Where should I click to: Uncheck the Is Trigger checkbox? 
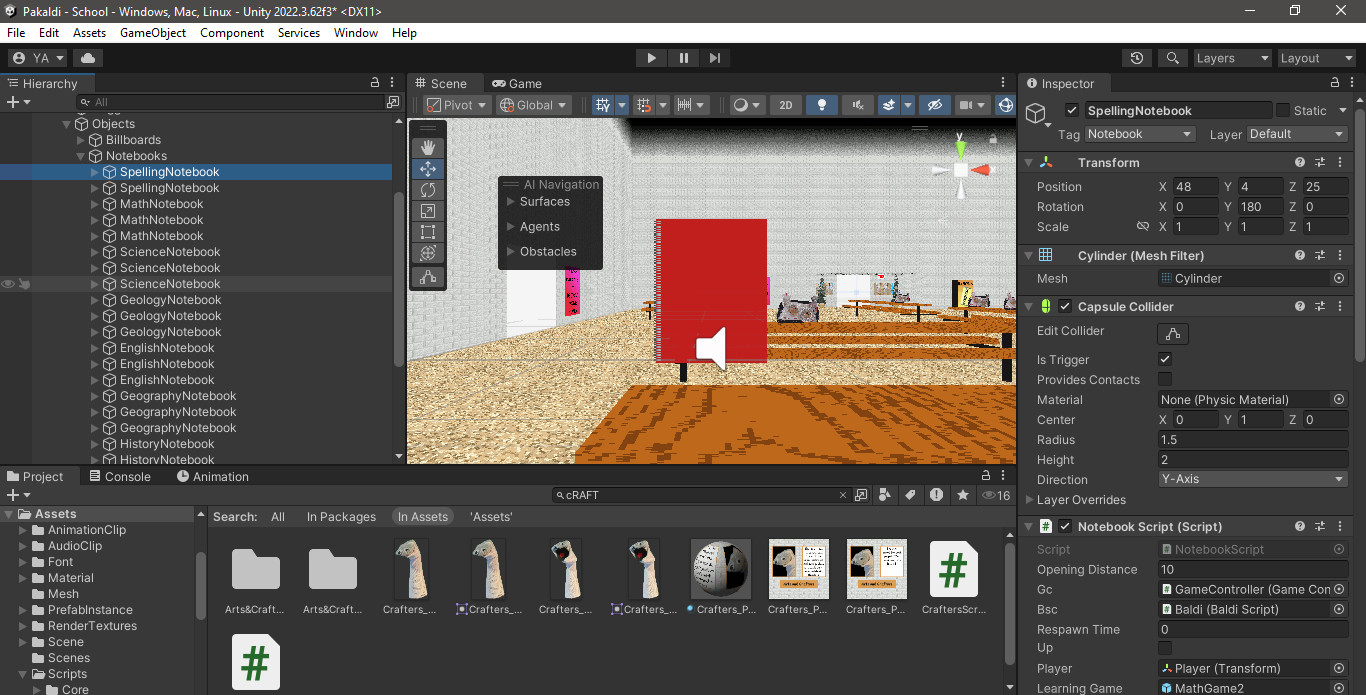tap(1165, 359)
